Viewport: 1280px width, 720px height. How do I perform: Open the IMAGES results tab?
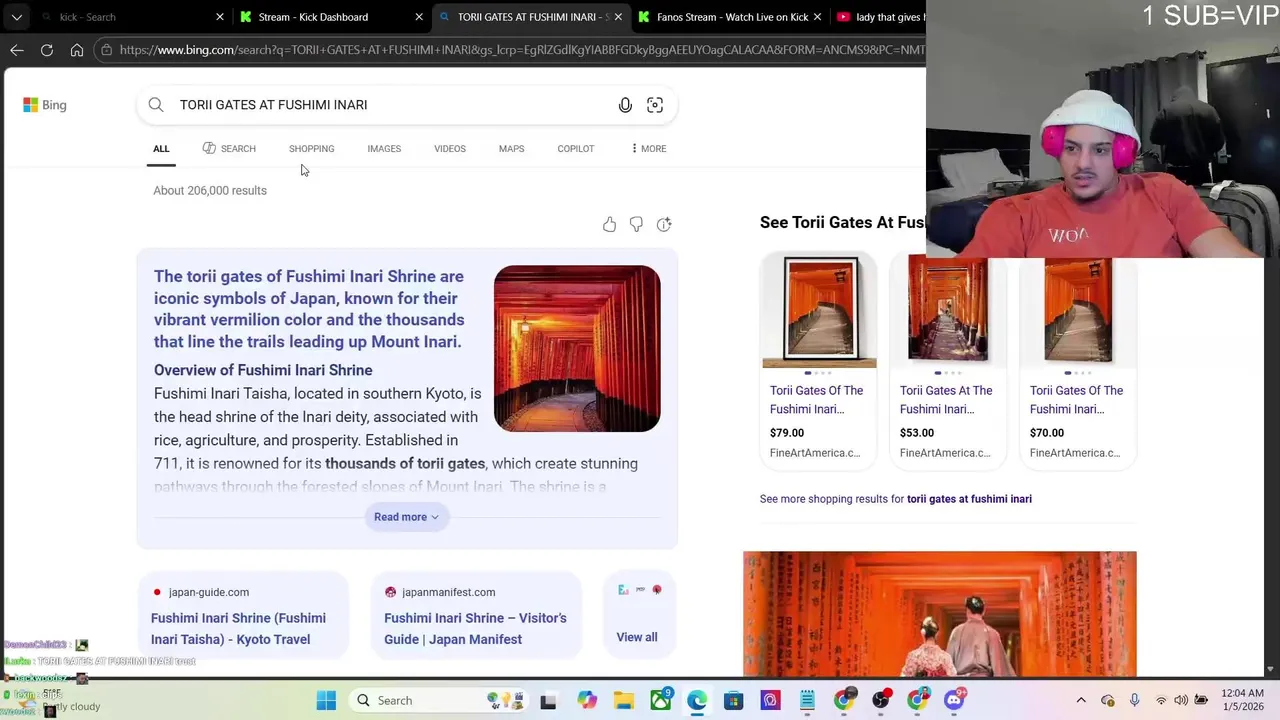[384, 149]
